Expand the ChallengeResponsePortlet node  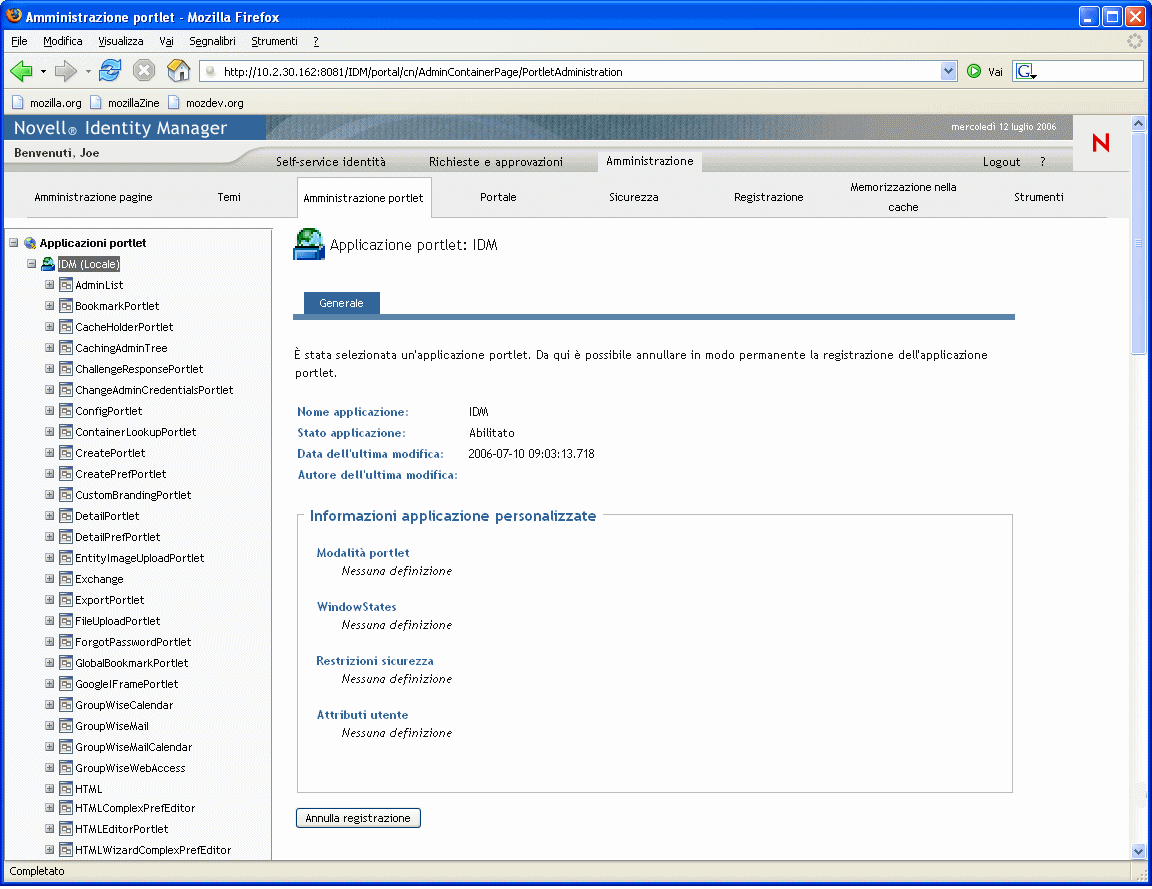click(49, 368)
